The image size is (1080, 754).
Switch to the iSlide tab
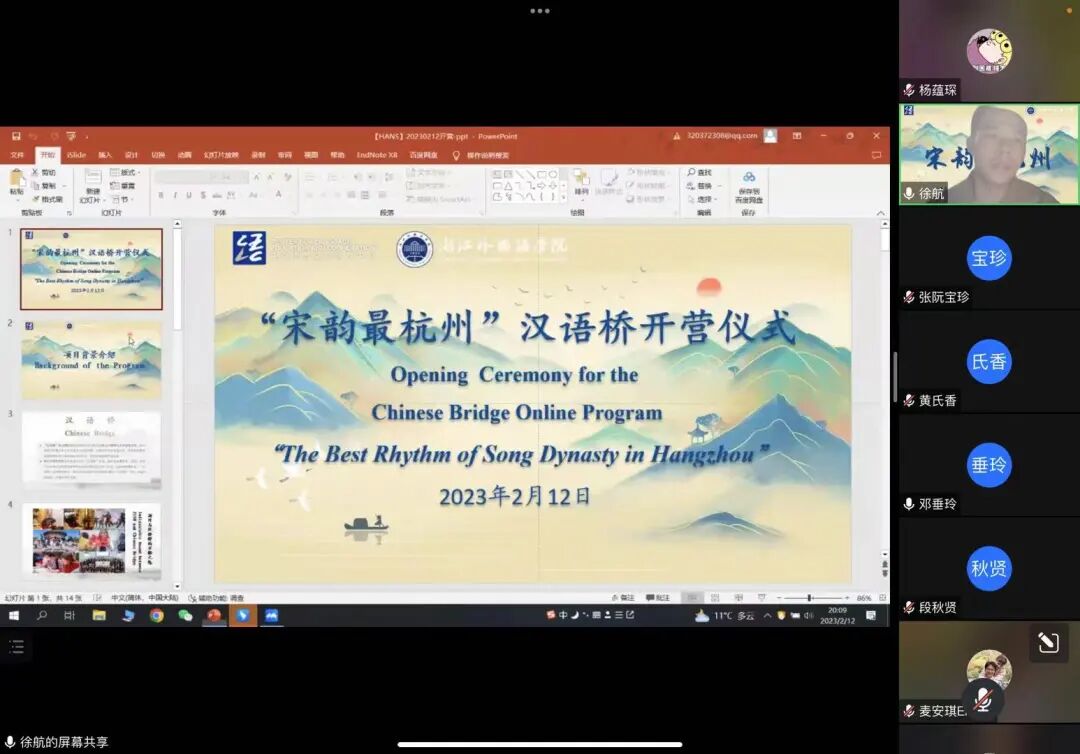pyautogui.click(x=76, y=155)
